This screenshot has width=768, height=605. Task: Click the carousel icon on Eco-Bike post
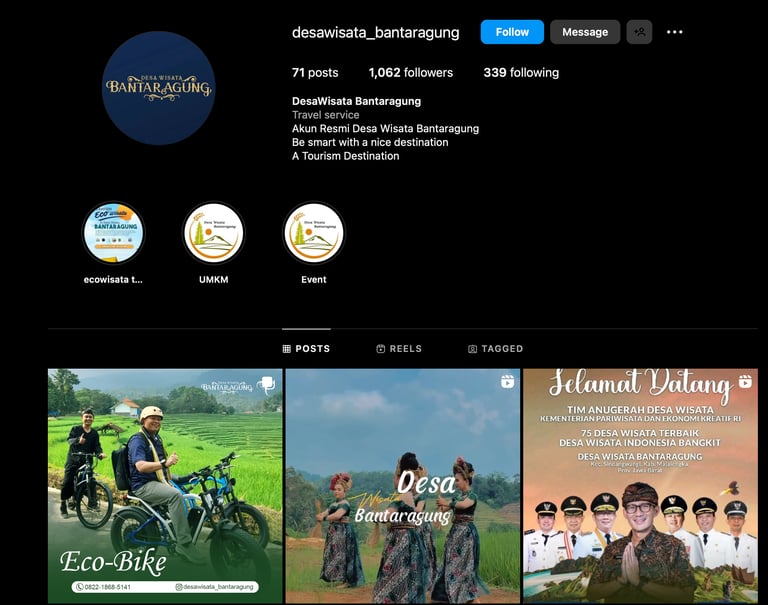[x=266, y=385]
